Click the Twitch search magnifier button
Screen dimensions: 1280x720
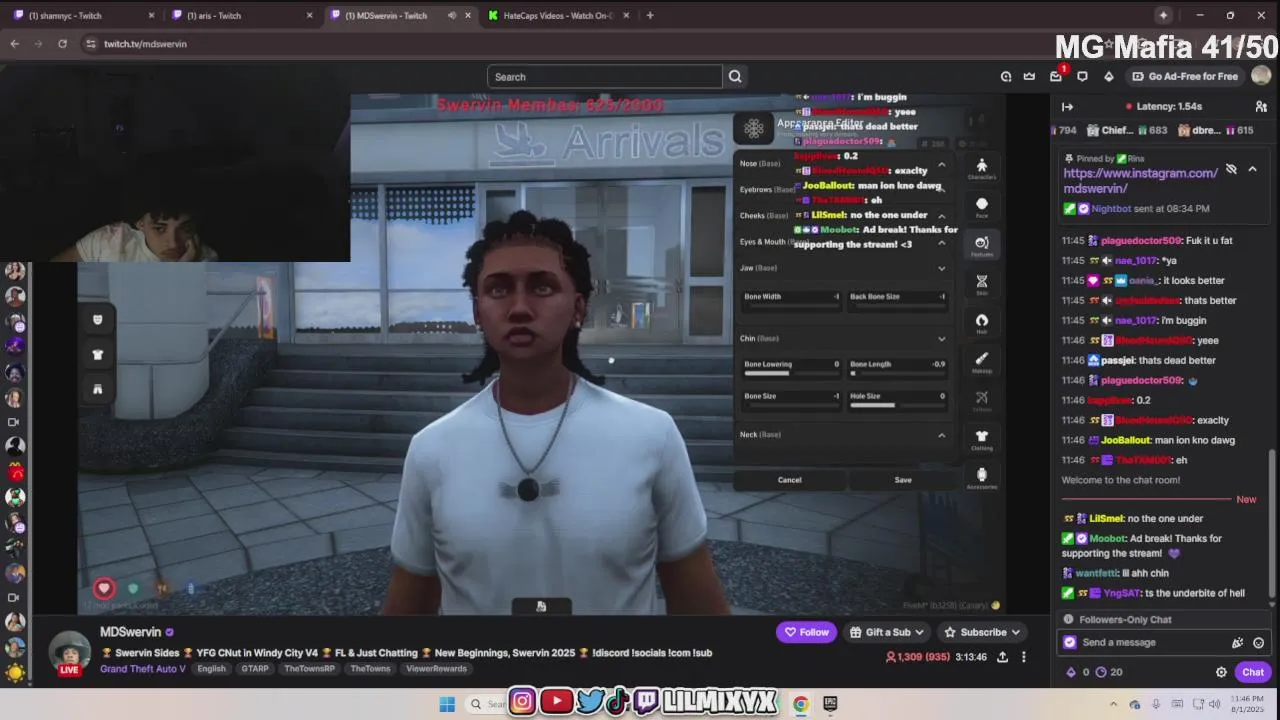point(735,77)
